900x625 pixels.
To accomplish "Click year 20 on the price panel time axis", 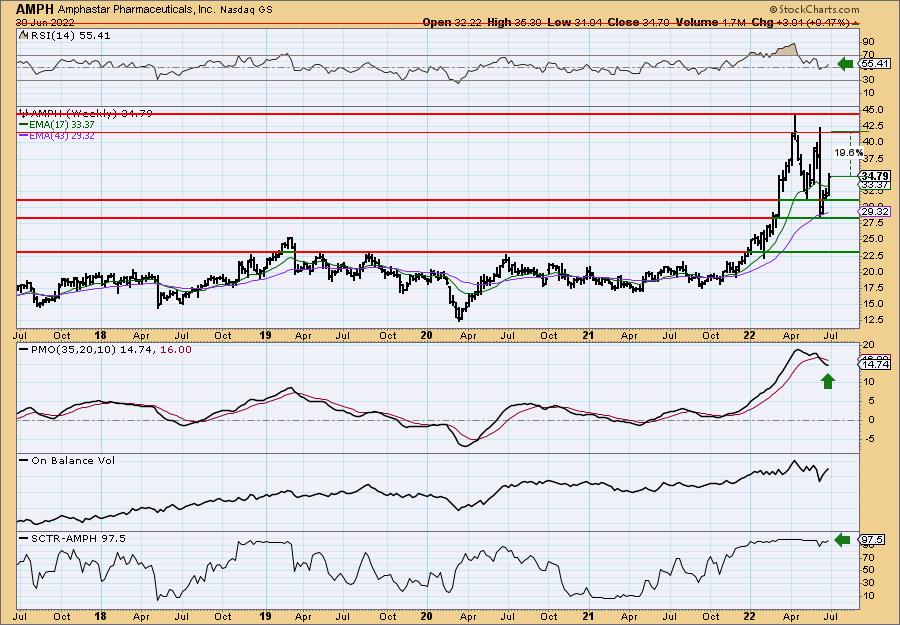I will (x=426, y=335).
